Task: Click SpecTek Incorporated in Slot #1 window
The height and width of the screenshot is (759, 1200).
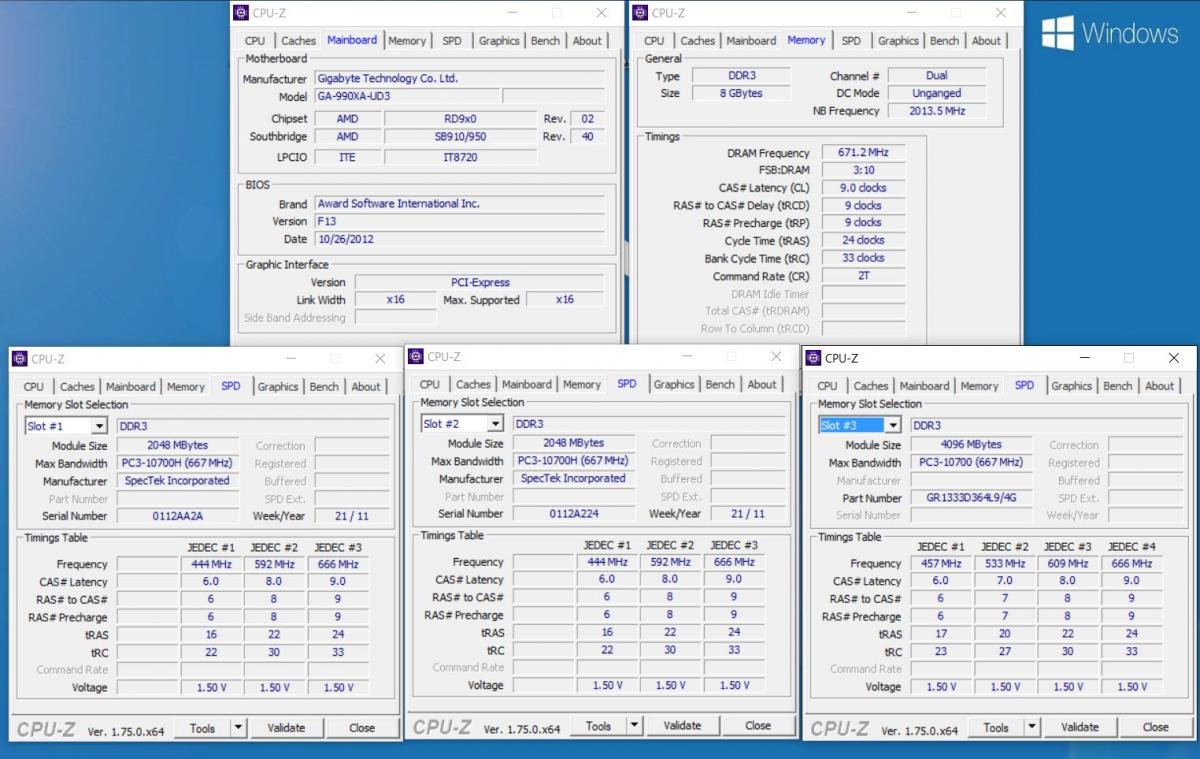Action: click(178, 481)
